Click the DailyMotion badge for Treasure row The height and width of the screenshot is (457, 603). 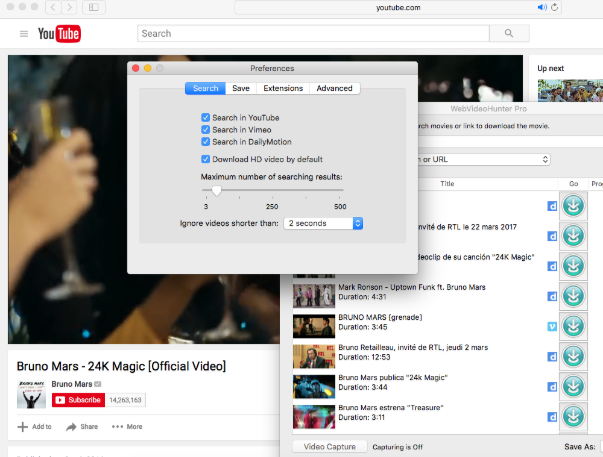pos(552,417)
